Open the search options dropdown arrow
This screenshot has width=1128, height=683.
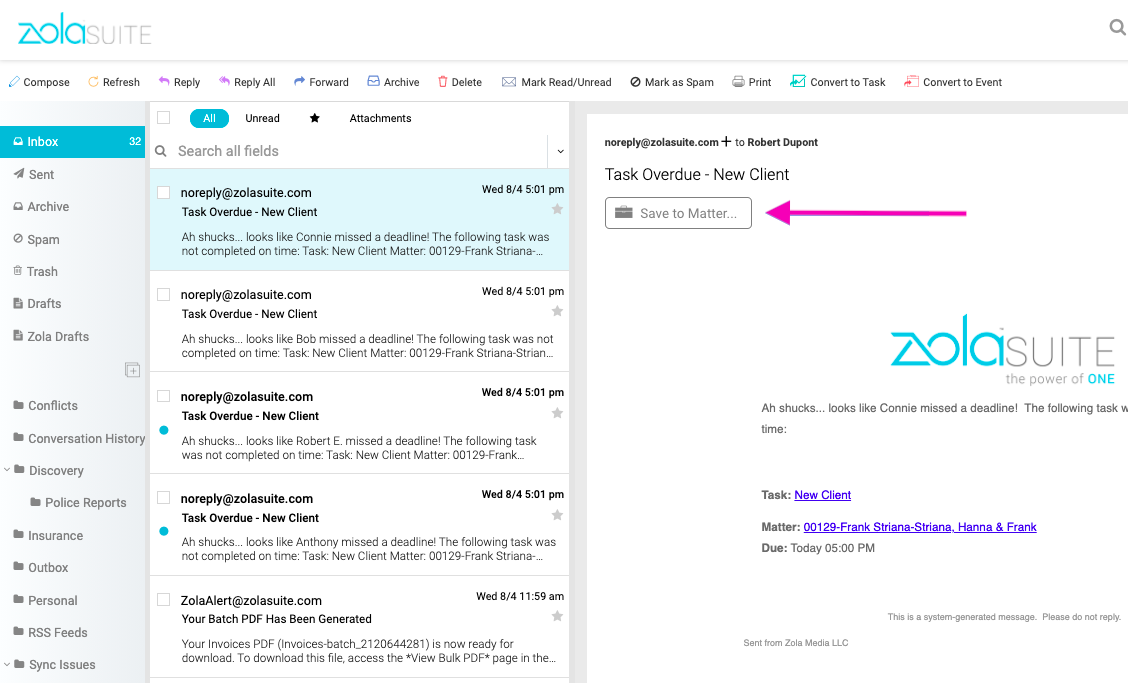point(560,152)
